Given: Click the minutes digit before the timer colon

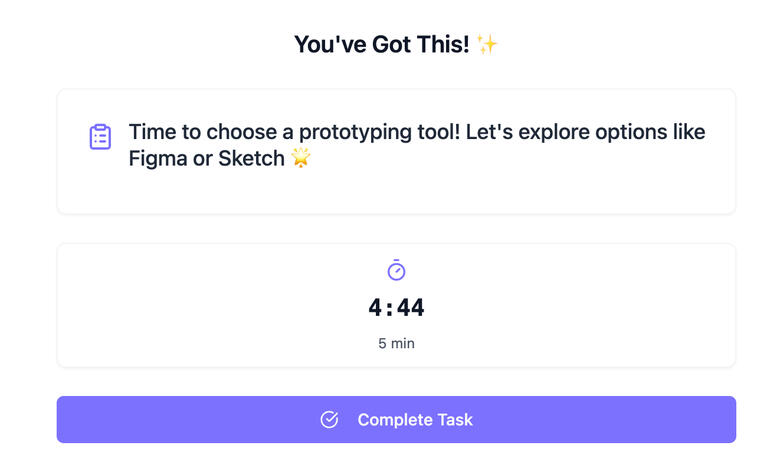Looking at the screenshot, I should click(x=377, y=308).
